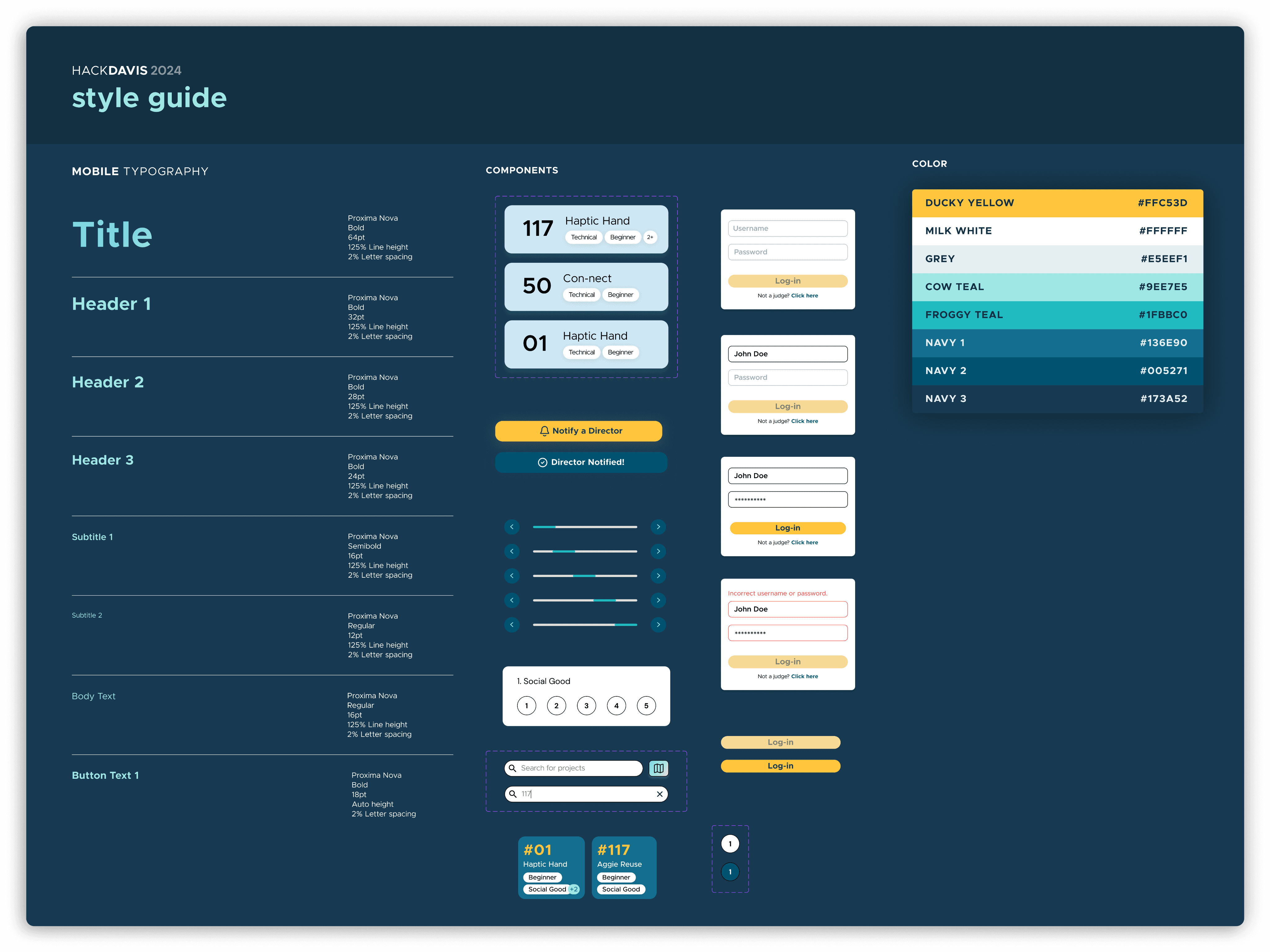Image resolution: width=1270 pixels, height=952 pixels.
Task: Click the fourth slider's right chevron
Action: pyautogui.click(x=658, y=600)
